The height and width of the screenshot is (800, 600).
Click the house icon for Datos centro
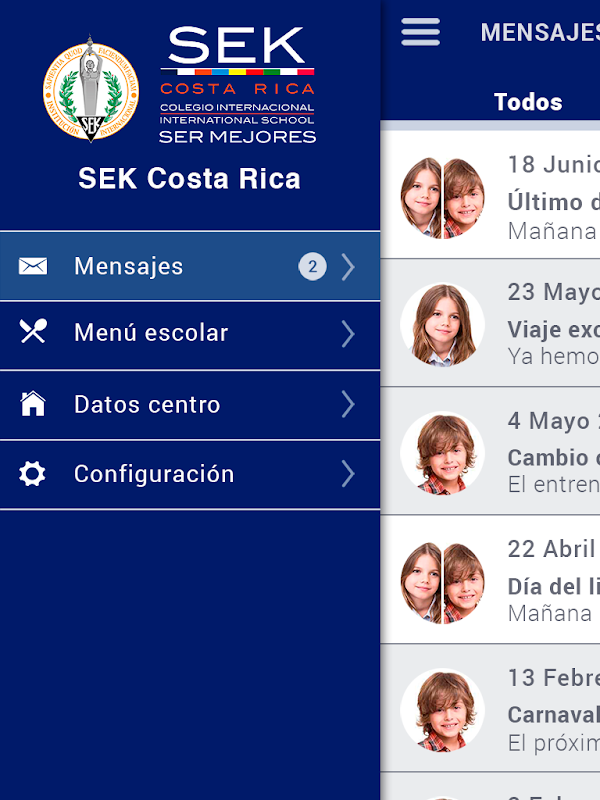[33, 404]
